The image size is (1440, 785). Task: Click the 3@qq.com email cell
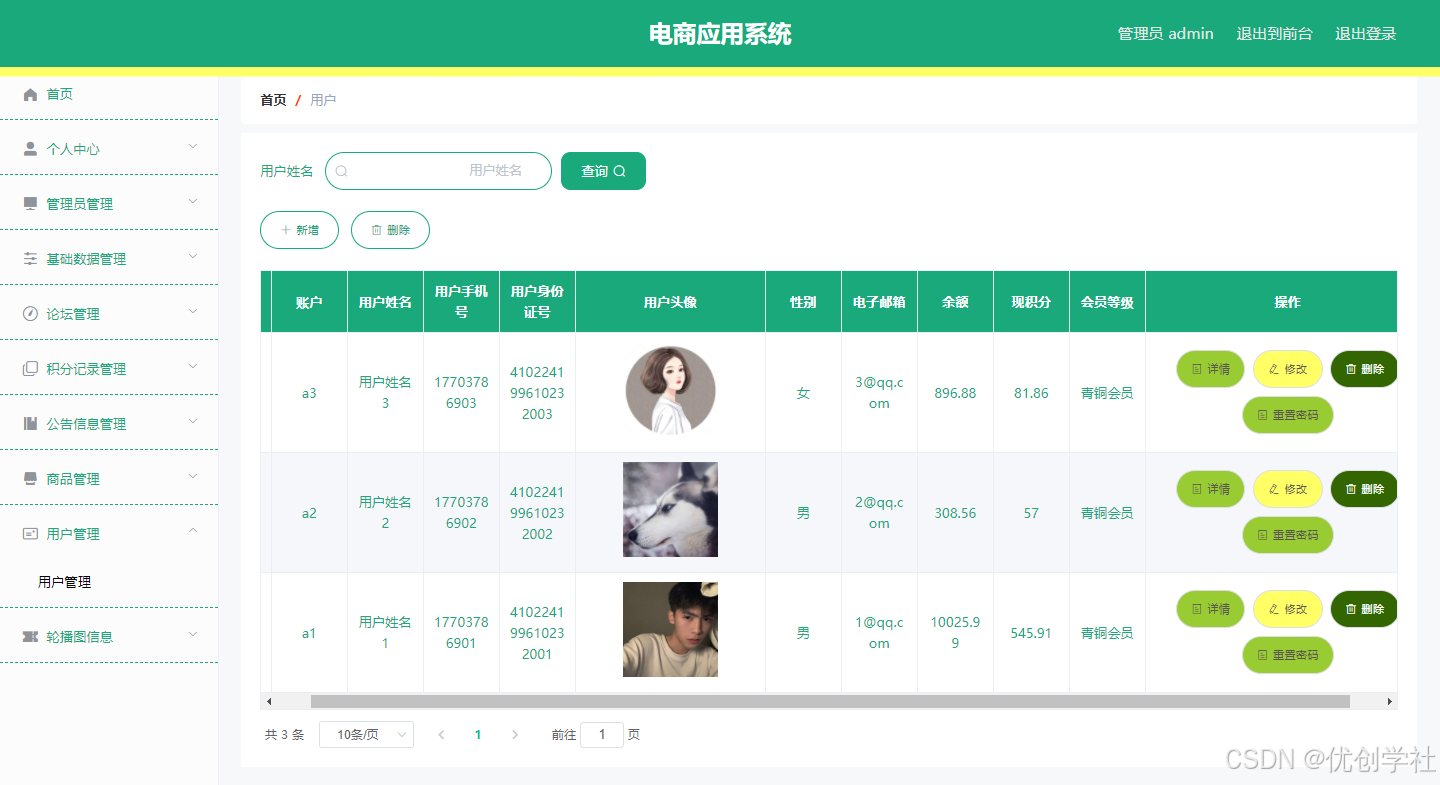point(879,393)
